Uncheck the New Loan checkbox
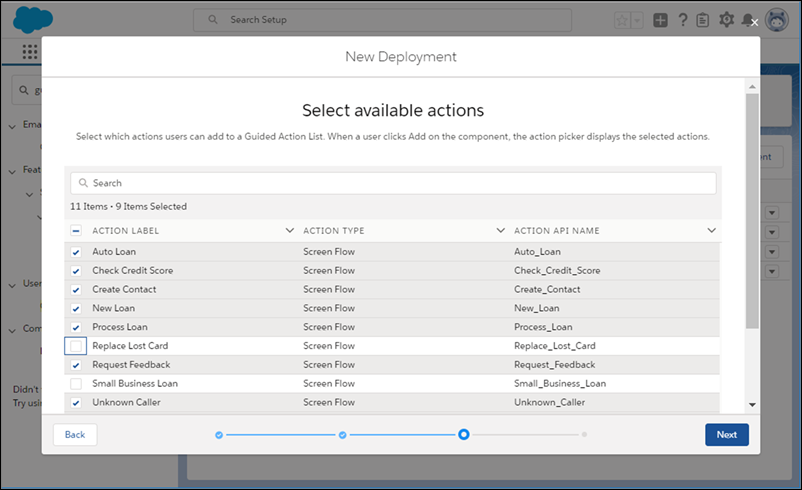The height and width of the screenshot is (490, 802). (76, 309)
